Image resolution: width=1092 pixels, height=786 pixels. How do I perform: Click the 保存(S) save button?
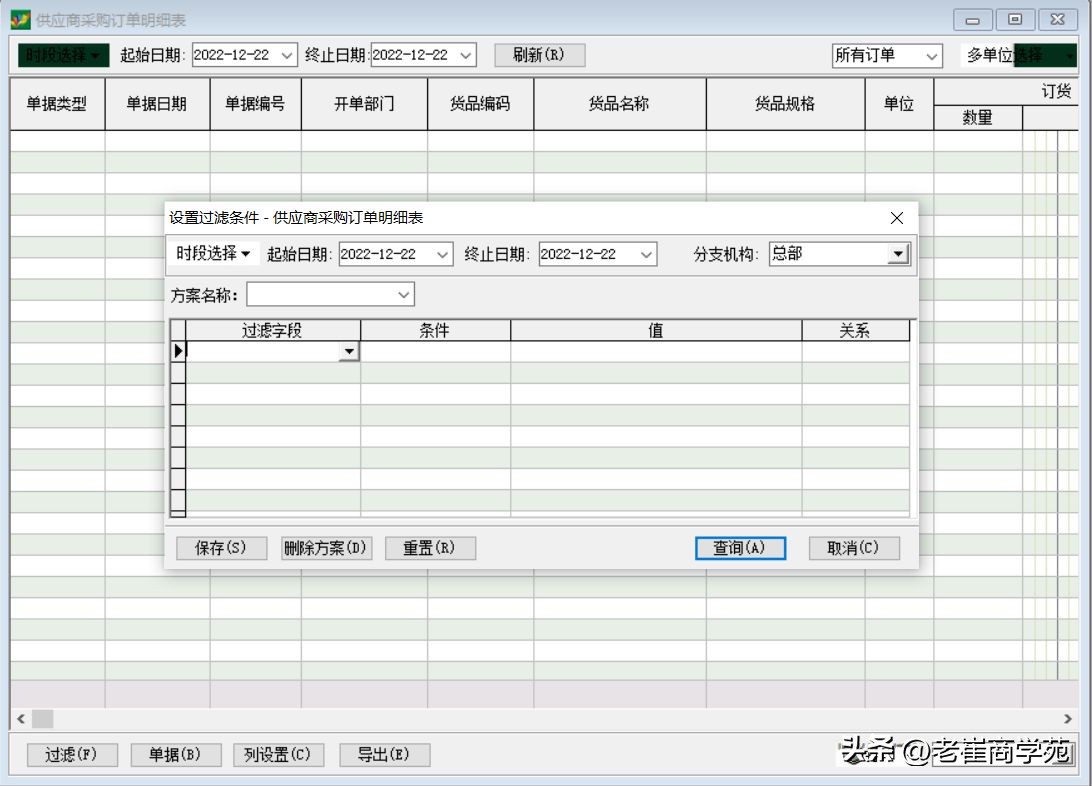[x=221, y=547]
